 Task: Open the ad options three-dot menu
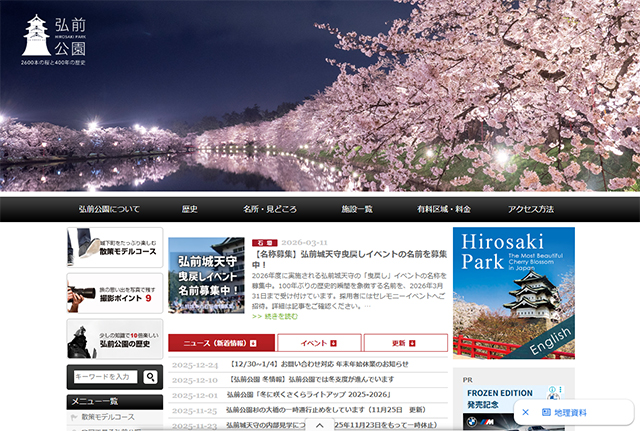click(560, 389)
